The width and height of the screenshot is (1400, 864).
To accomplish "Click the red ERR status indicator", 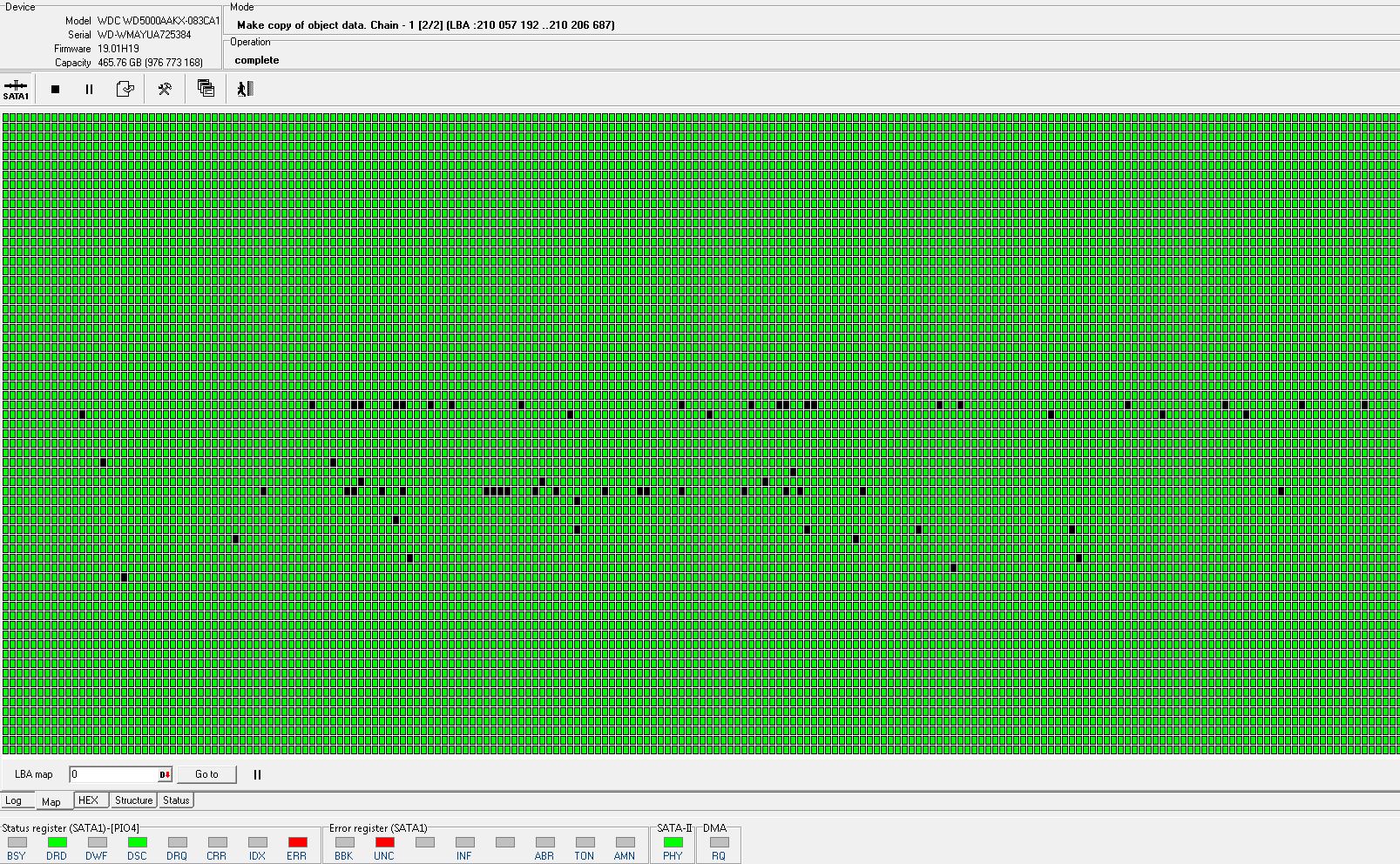I will pyautogui.click(x=298, y=842).
